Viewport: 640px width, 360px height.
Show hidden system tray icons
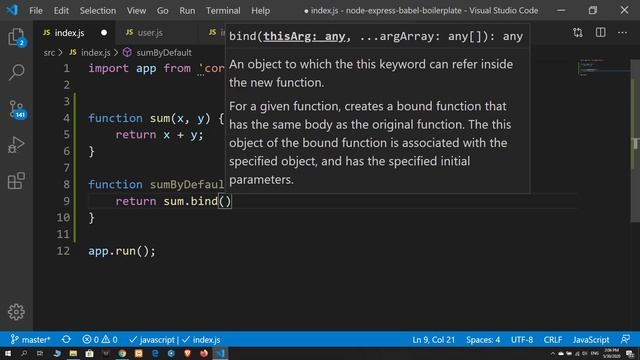(553, 354)
